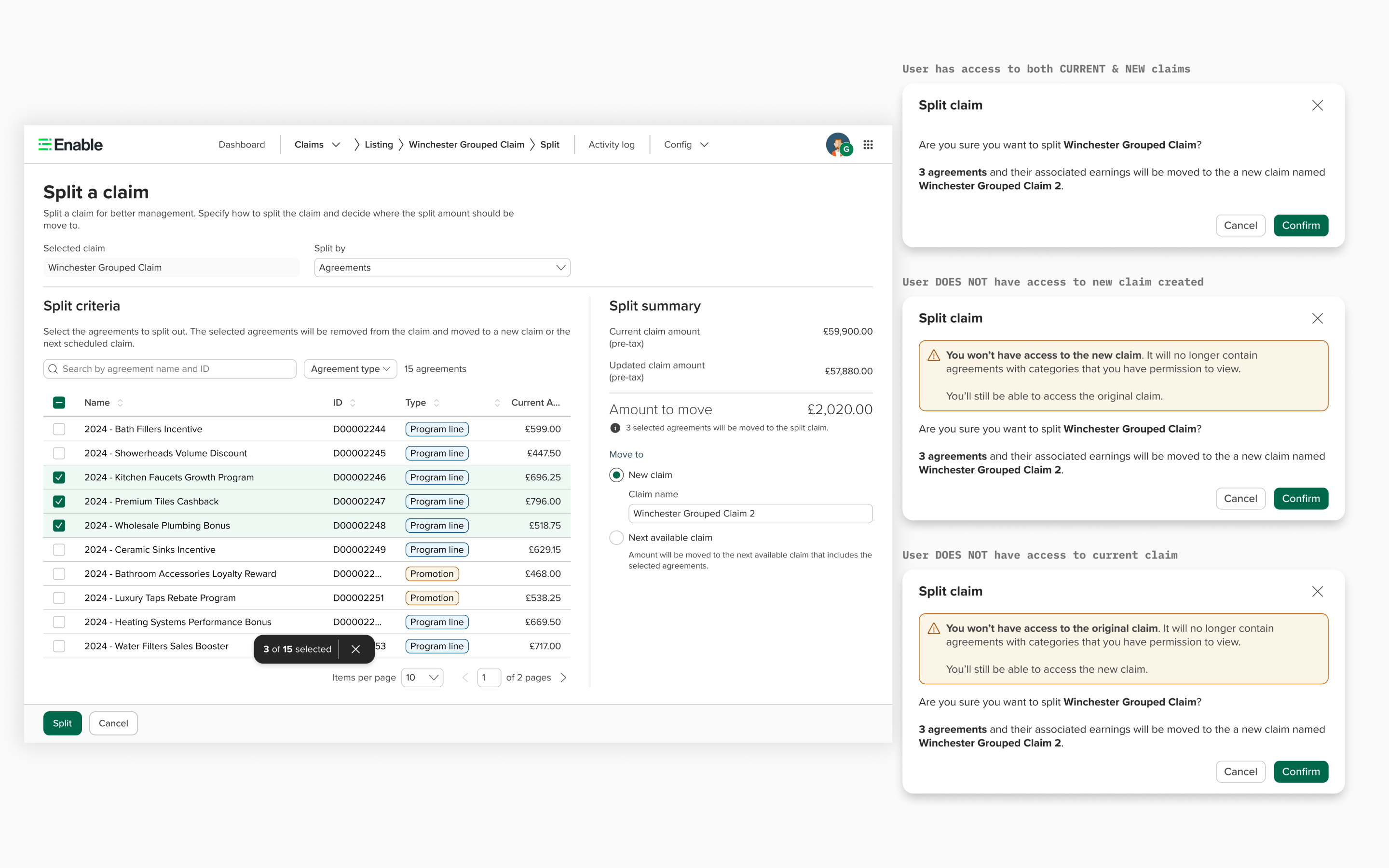This screenshot has height=868, width=1389.
Task: Confirm in the first Split claim dialog
Action: click(1301, 226)
